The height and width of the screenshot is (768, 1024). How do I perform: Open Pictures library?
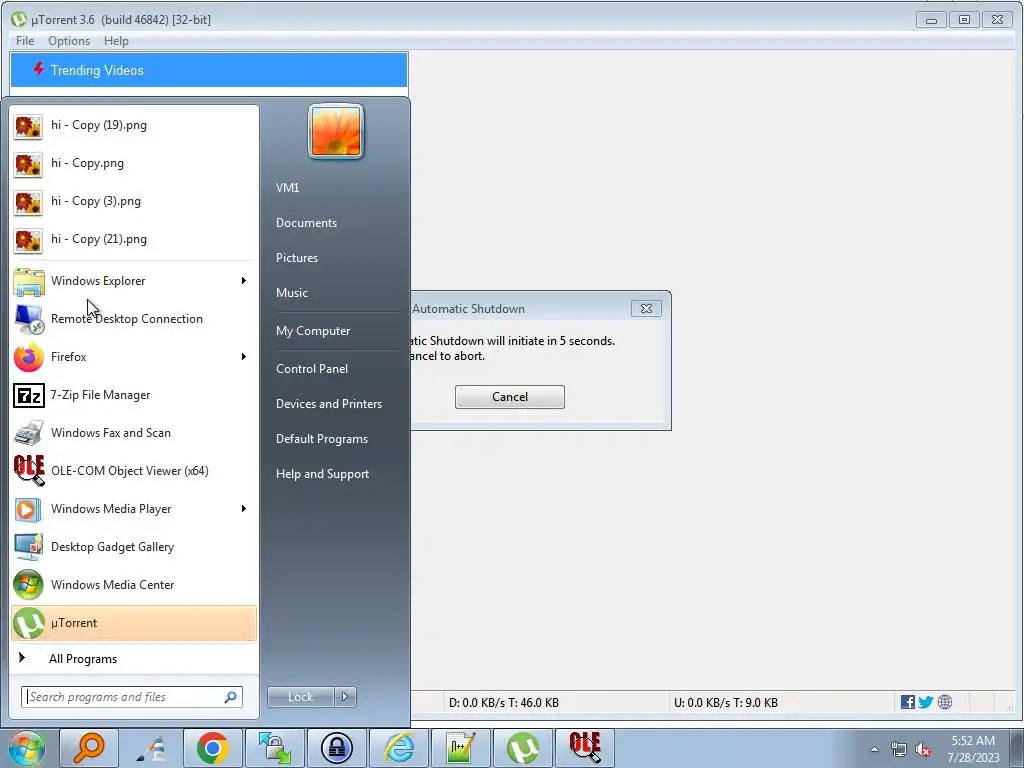click(x=297, y=258)
